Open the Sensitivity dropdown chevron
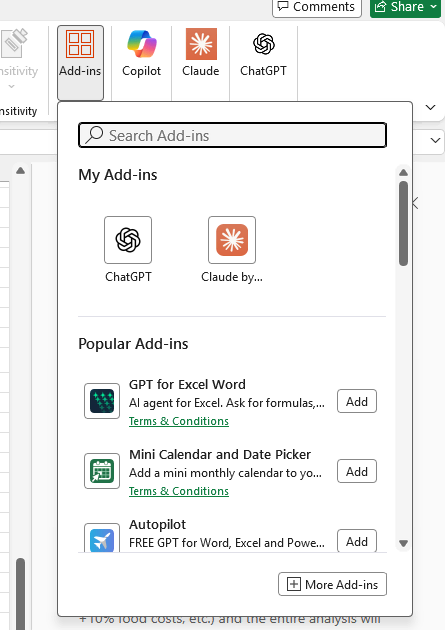This screenshot has height=630, width=445. pos(11,86)
